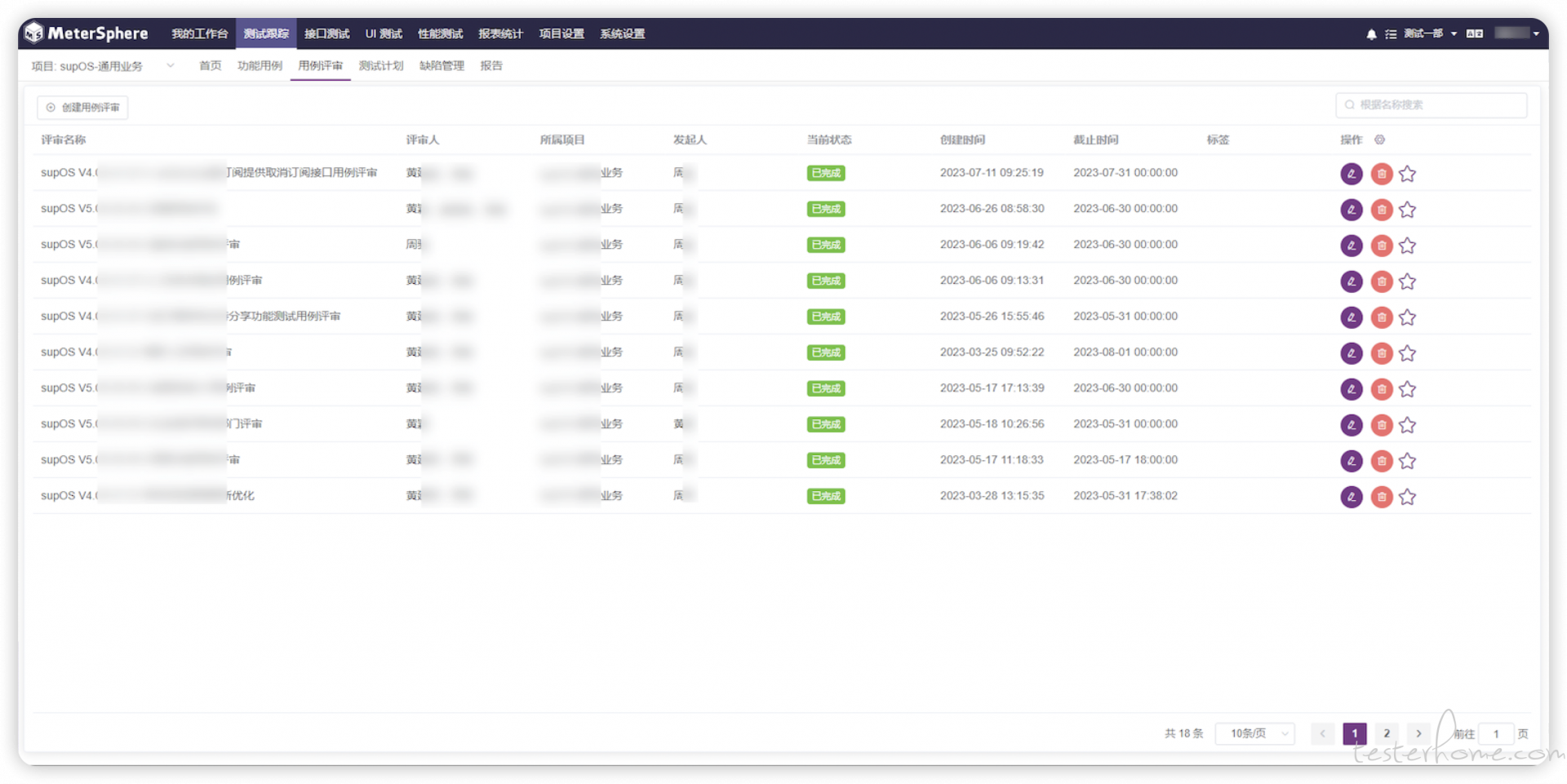1567x784 pixels.
Task: Star the review created 2023-03-25 09:52:22
Action: [x=1408, y=353]
